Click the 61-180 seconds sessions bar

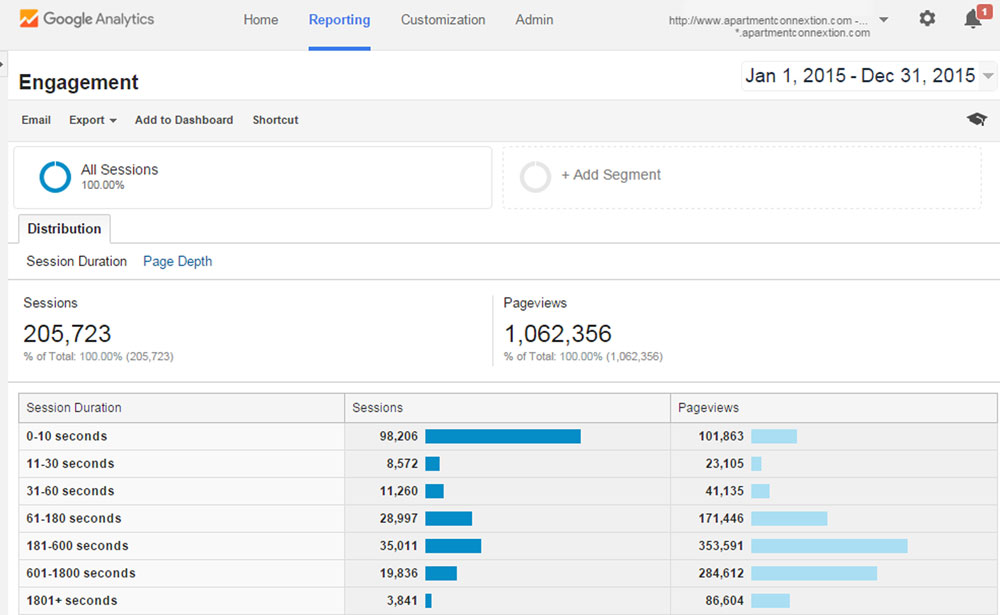(448, 519)
